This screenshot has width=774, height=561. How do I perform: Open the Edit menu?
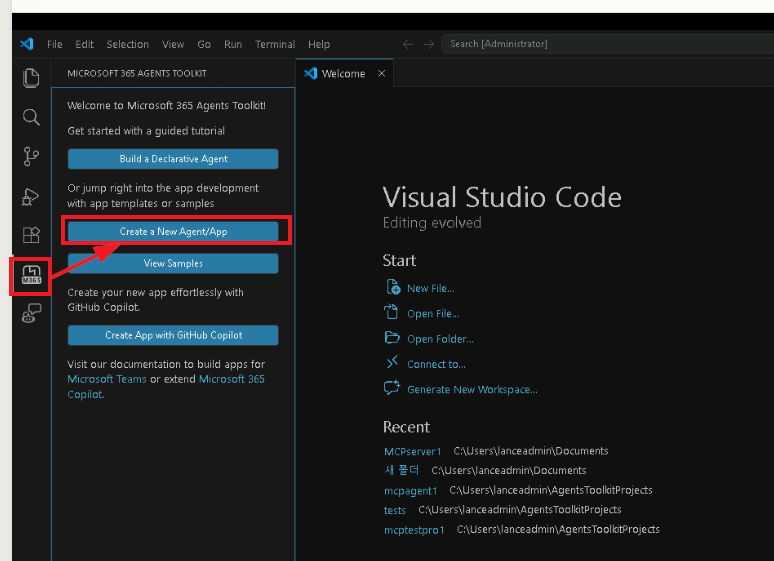[x=84, y=44]
